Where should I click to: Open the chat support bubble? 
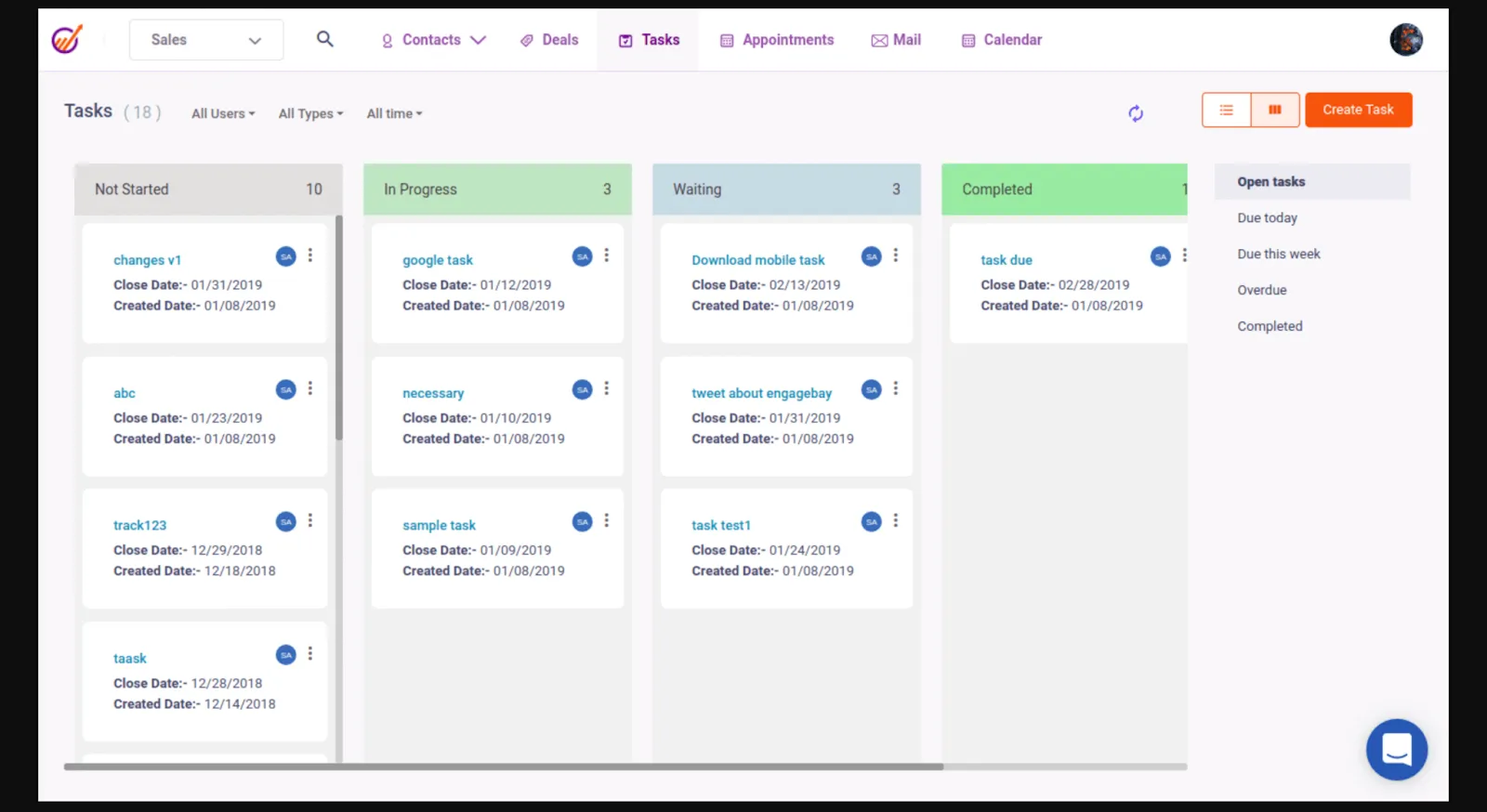1396,749
